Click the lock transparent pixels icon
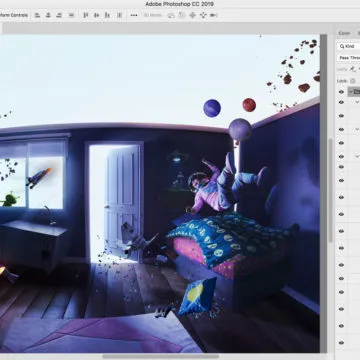The image size is (360, 360). tap(353, 81)
